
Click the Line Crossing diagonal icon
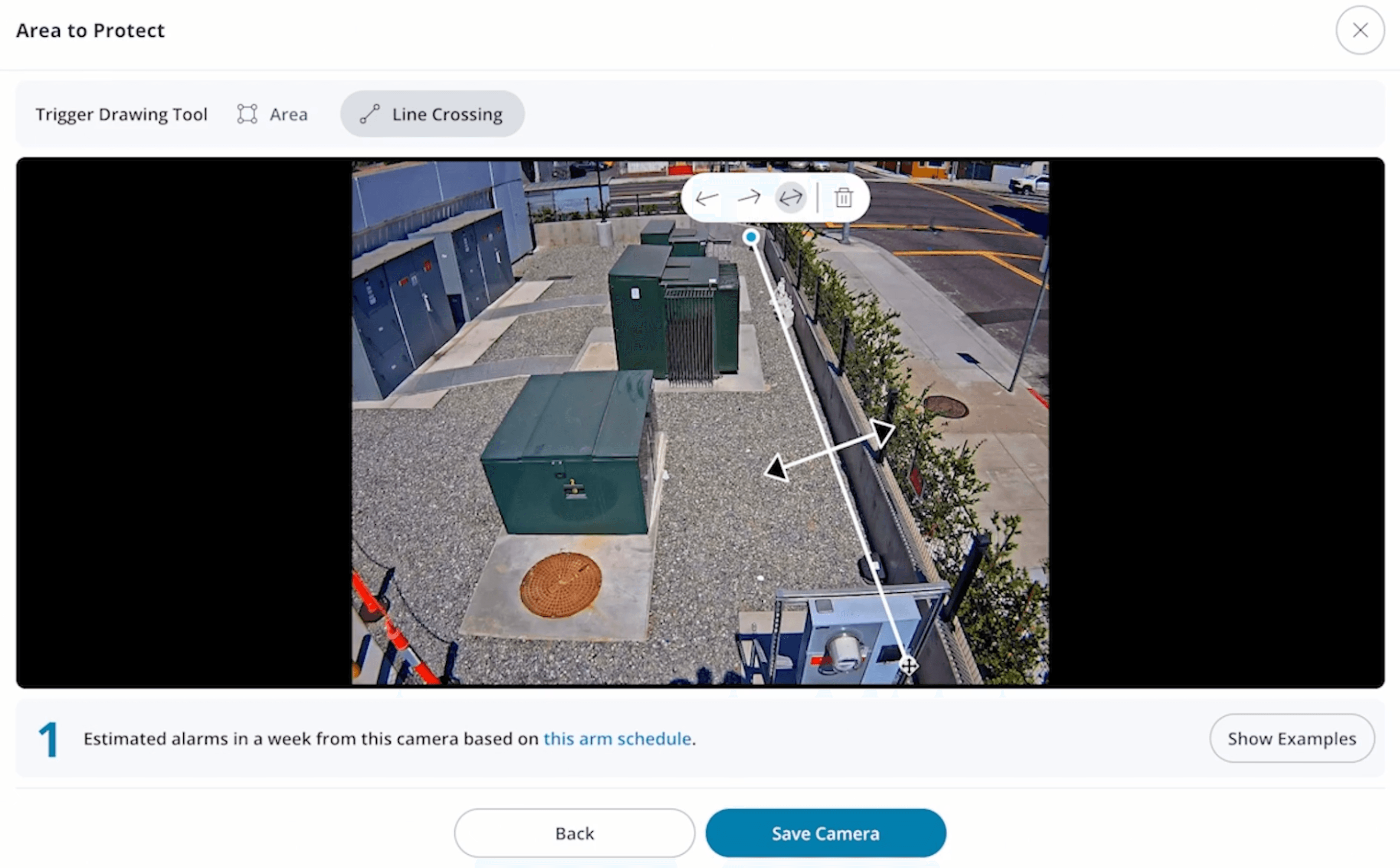[x=370, y=114]
